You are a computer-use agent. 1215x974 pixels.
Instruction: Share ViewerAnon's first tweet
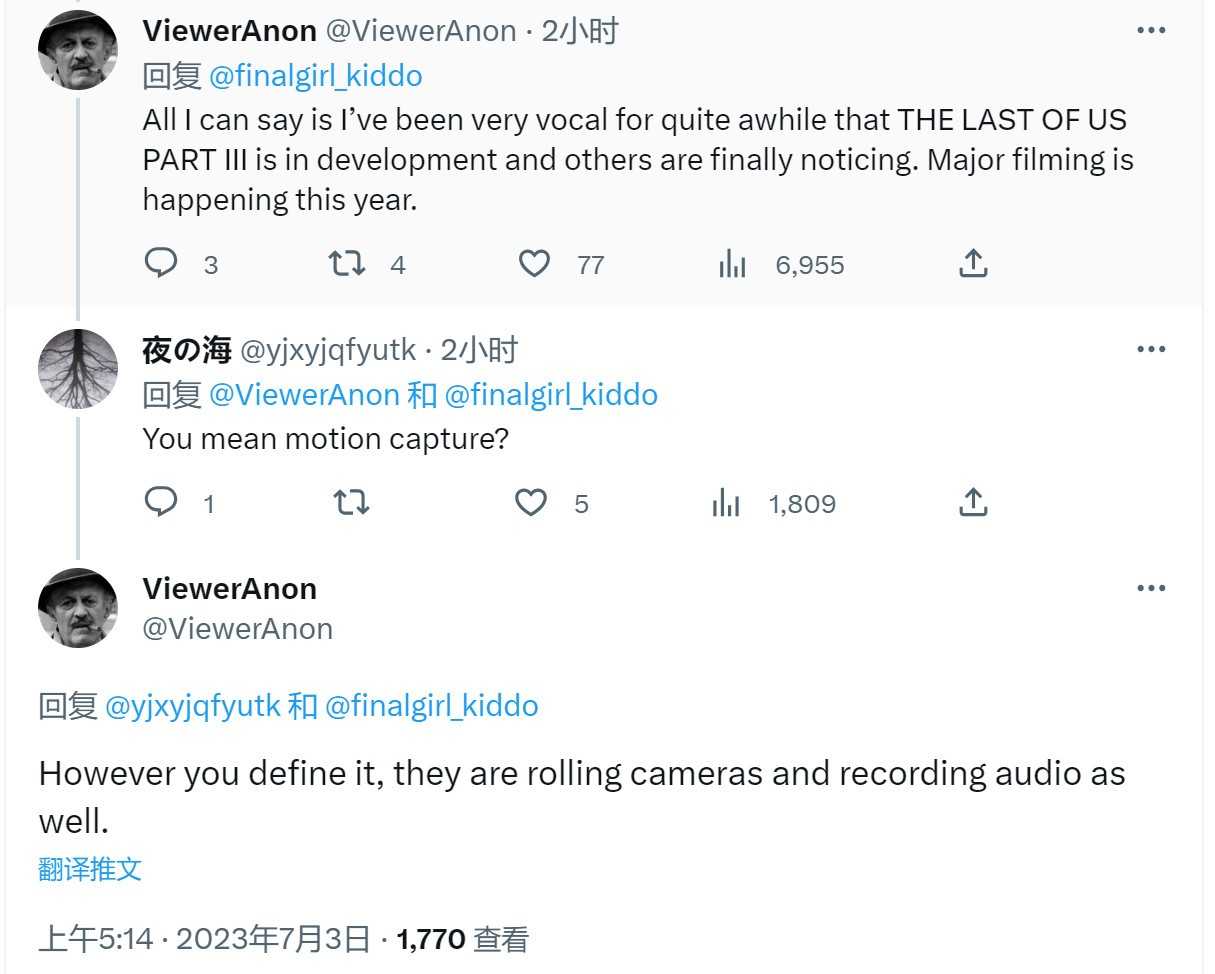(x=973, y=263)
